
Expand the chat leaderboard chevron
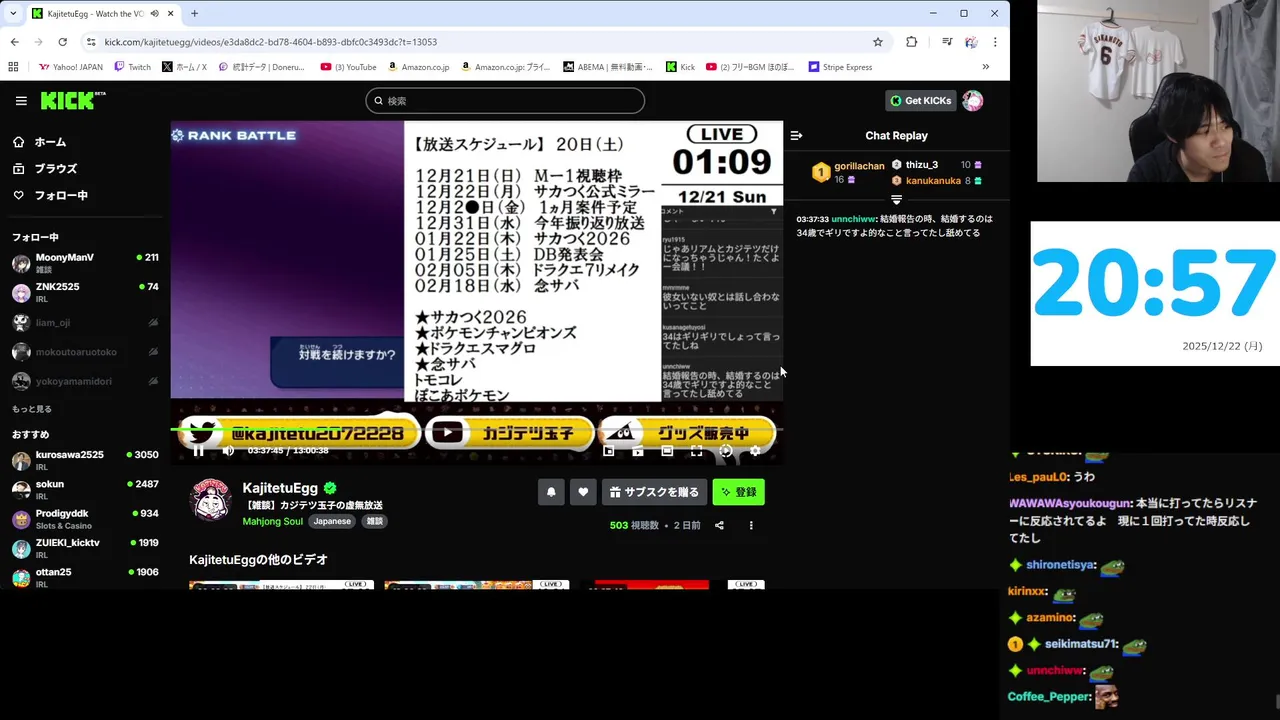pyautogui.click(x=896, y=200)
